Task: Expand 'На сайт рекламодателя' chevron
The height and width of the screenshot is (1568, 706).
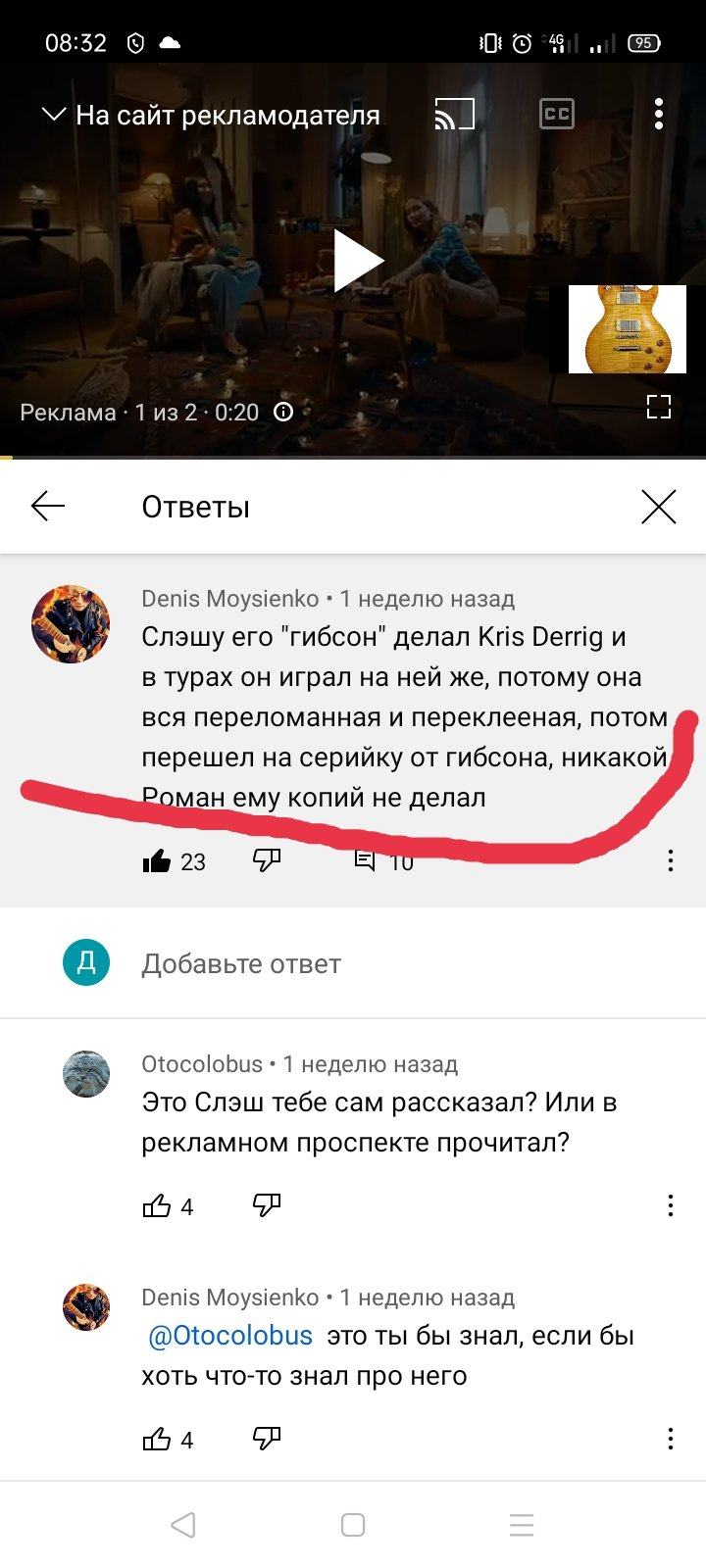Action: 53,115
